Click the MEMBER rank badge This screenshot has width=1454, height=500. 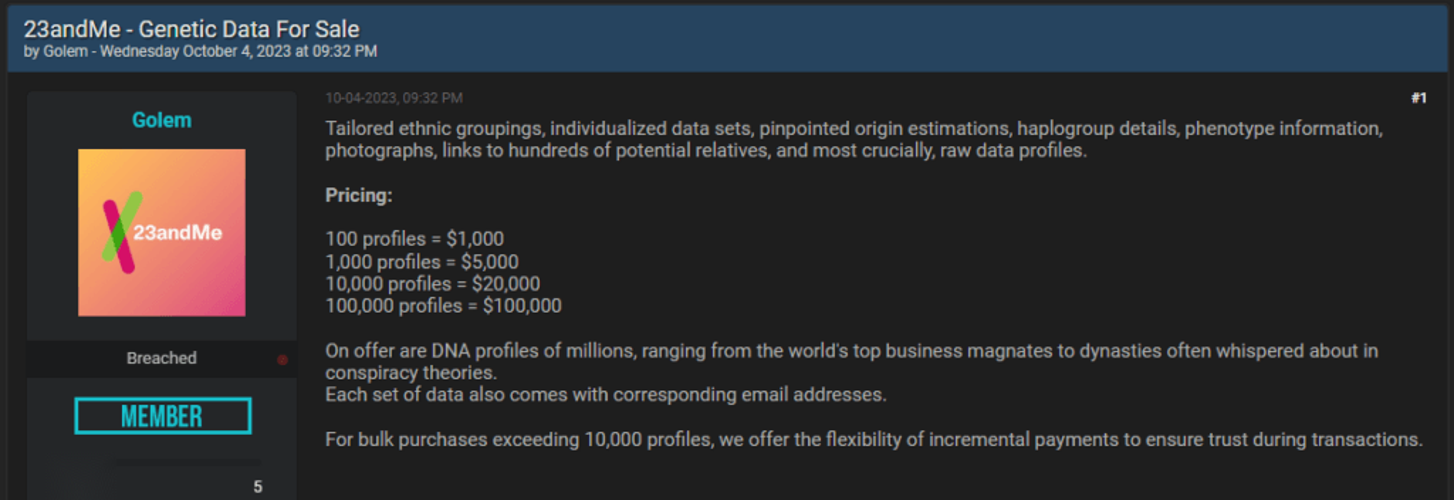[162, 416]
